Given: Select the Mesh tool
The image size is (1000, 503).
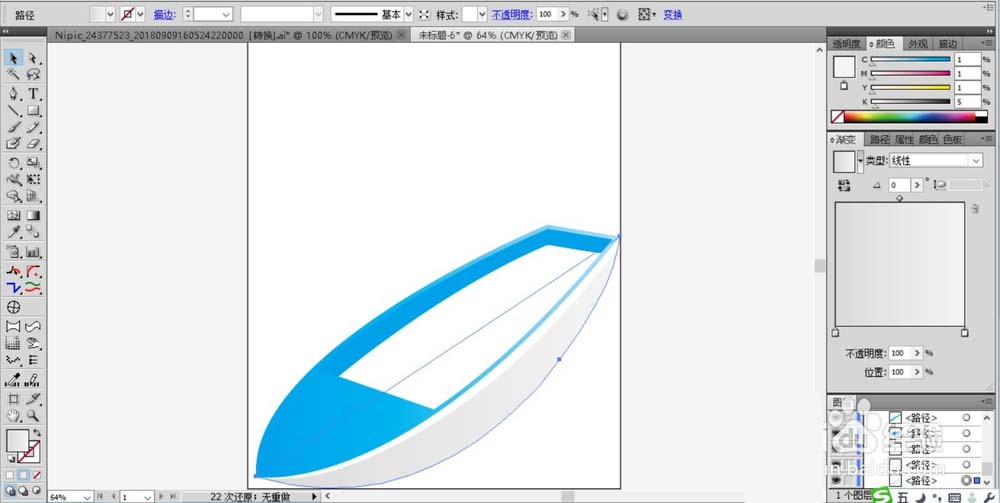Looking at the screenshot, I should [x=13, y=216].
